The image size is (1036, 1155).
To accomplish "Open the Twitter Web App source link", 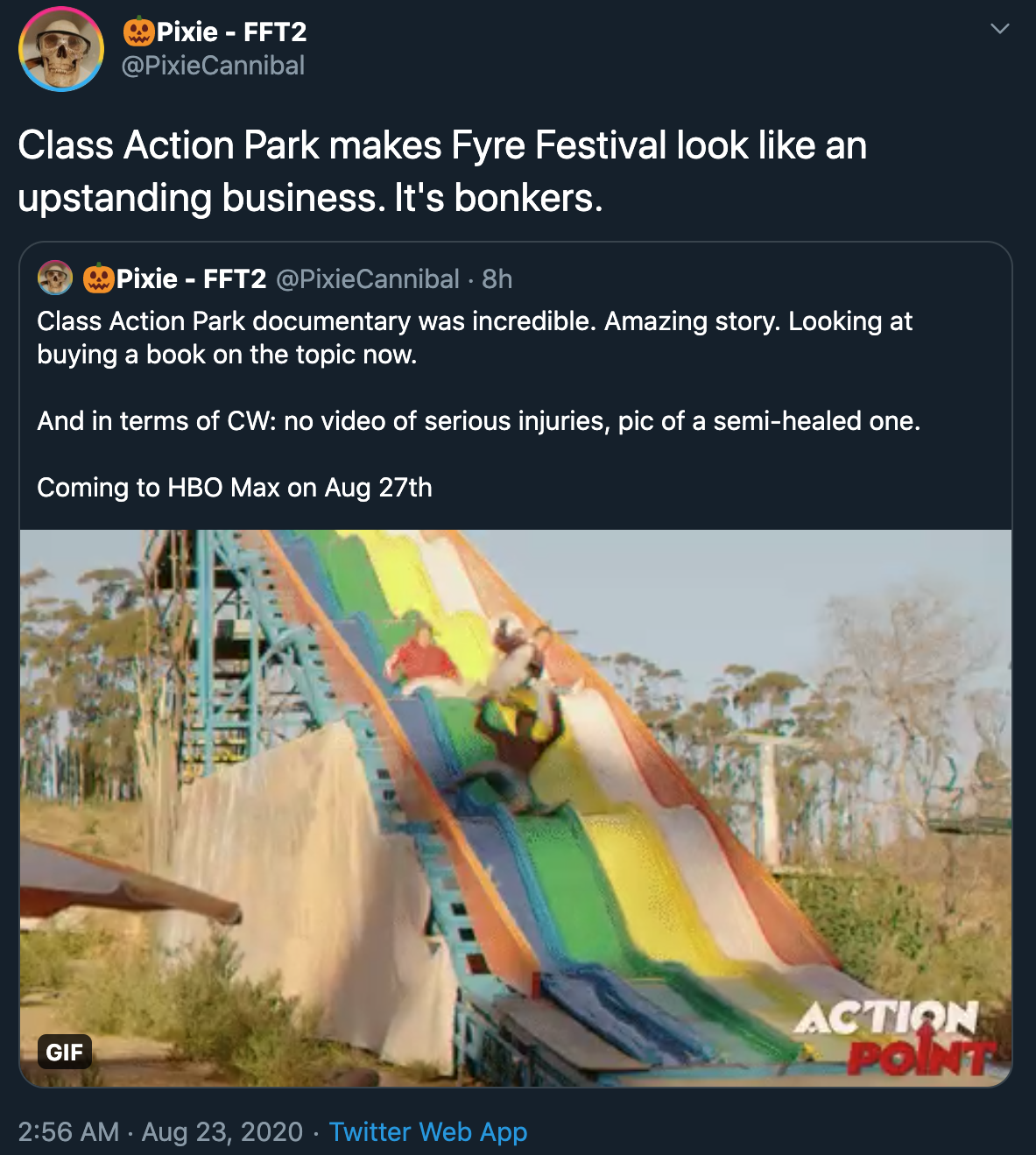I will point(428,1131).
